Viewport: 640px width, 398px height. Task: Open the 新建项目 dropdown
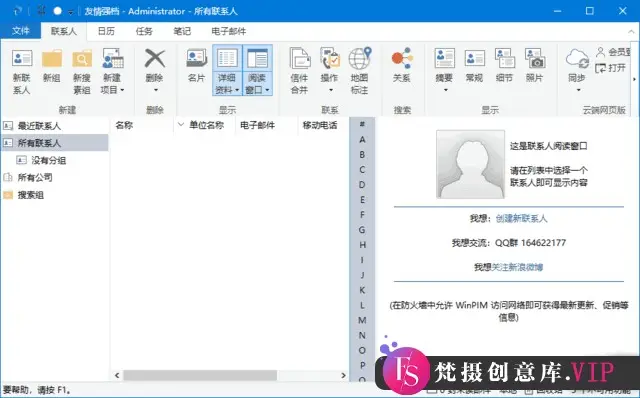[x=112, y=71]
